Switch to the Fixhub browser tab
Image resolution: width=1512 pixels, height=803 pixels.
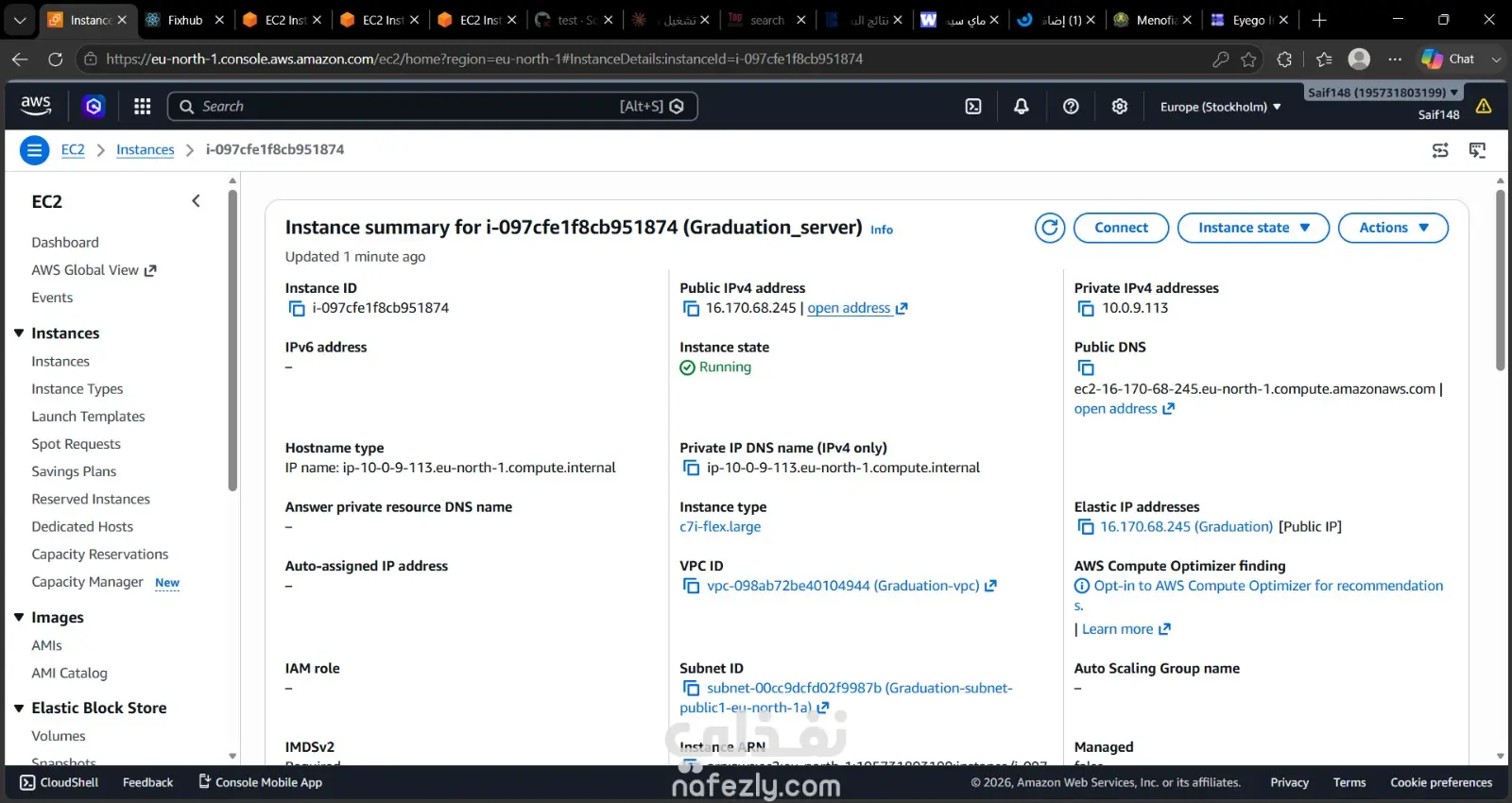point(185,20)
